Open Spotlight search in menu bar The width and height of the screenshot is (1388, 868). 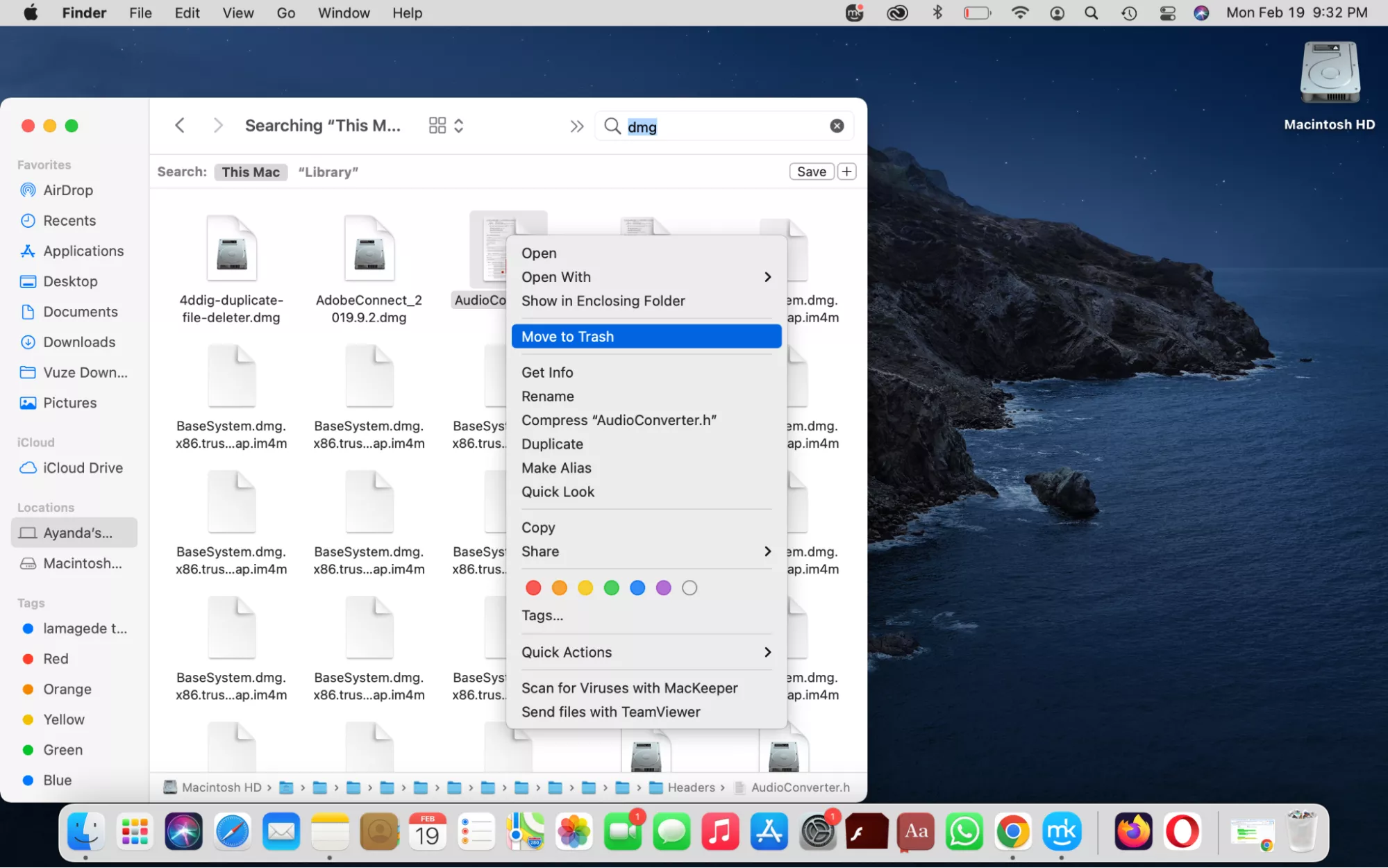click(x=1091, y=13)
